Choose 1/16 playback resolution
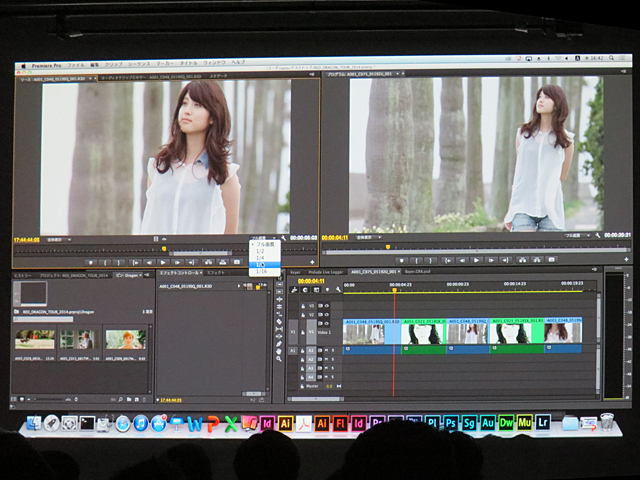The image size is (640, 480). (264, 271)
